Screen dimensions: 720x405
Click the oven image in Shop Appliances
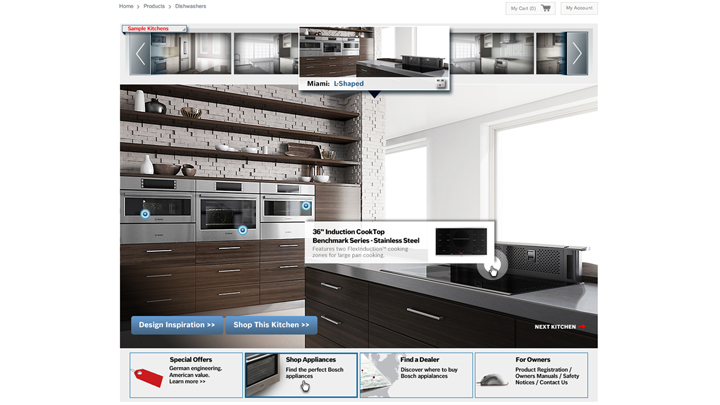[x=263, y=374]
